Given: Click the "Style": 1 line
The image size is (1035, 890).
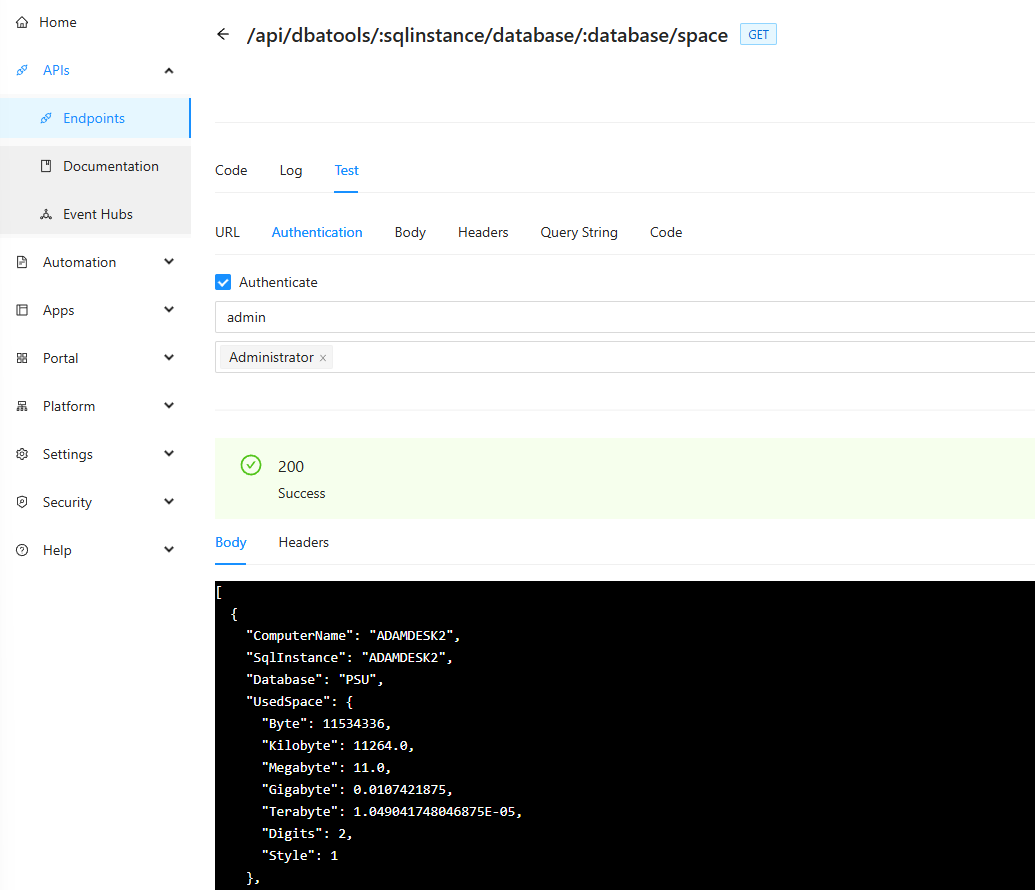Looking at the screenshot, I should point(300,856).
